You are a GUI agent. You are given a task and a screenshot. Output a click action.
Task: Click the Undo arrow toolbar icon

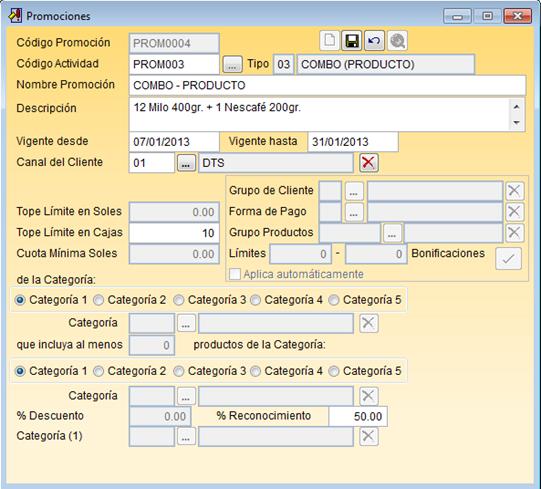(374, 41)
